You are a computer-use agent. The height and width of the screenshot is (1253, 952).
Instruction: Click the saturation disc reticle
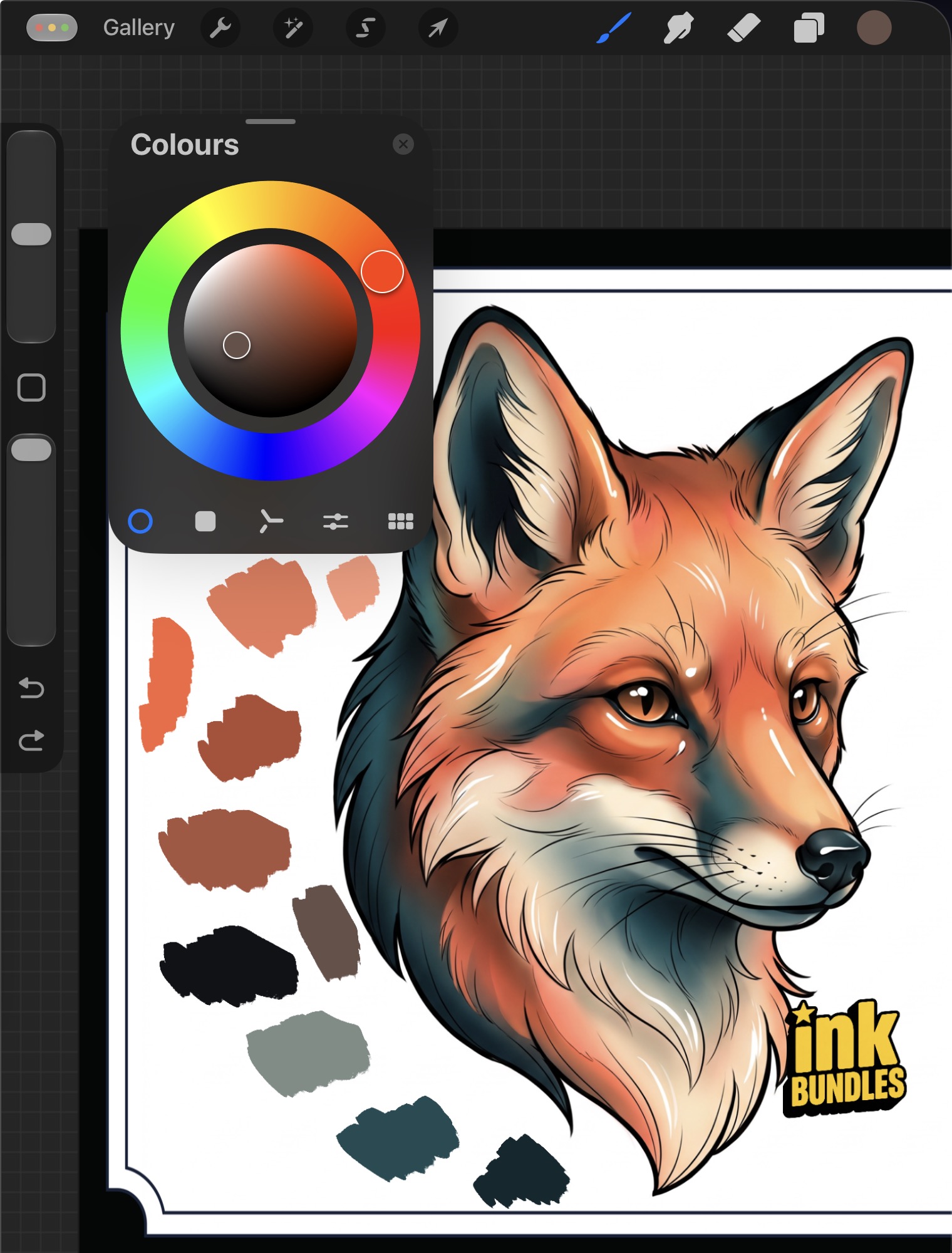[237, 345]
